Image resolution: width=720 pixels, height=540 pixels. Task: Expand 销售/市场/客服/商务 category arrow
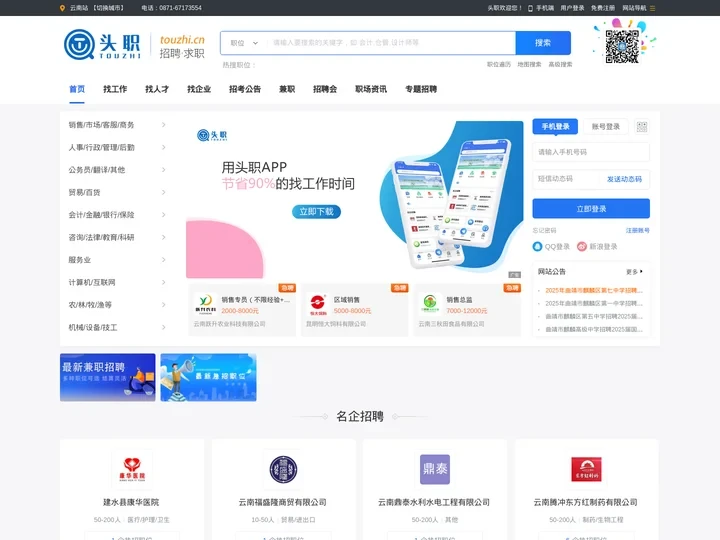click(163, 125)
